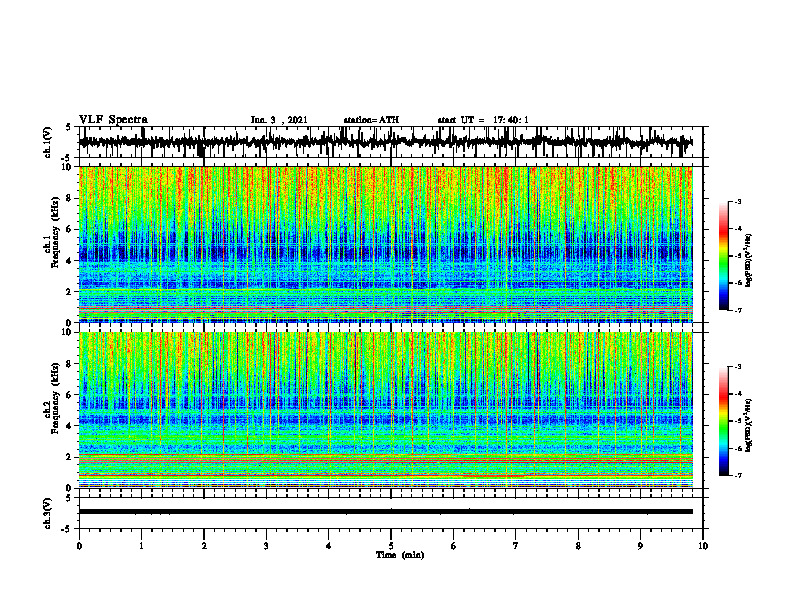Select the "ch.1(V)" waveform axis label

[x=48, y=142]
